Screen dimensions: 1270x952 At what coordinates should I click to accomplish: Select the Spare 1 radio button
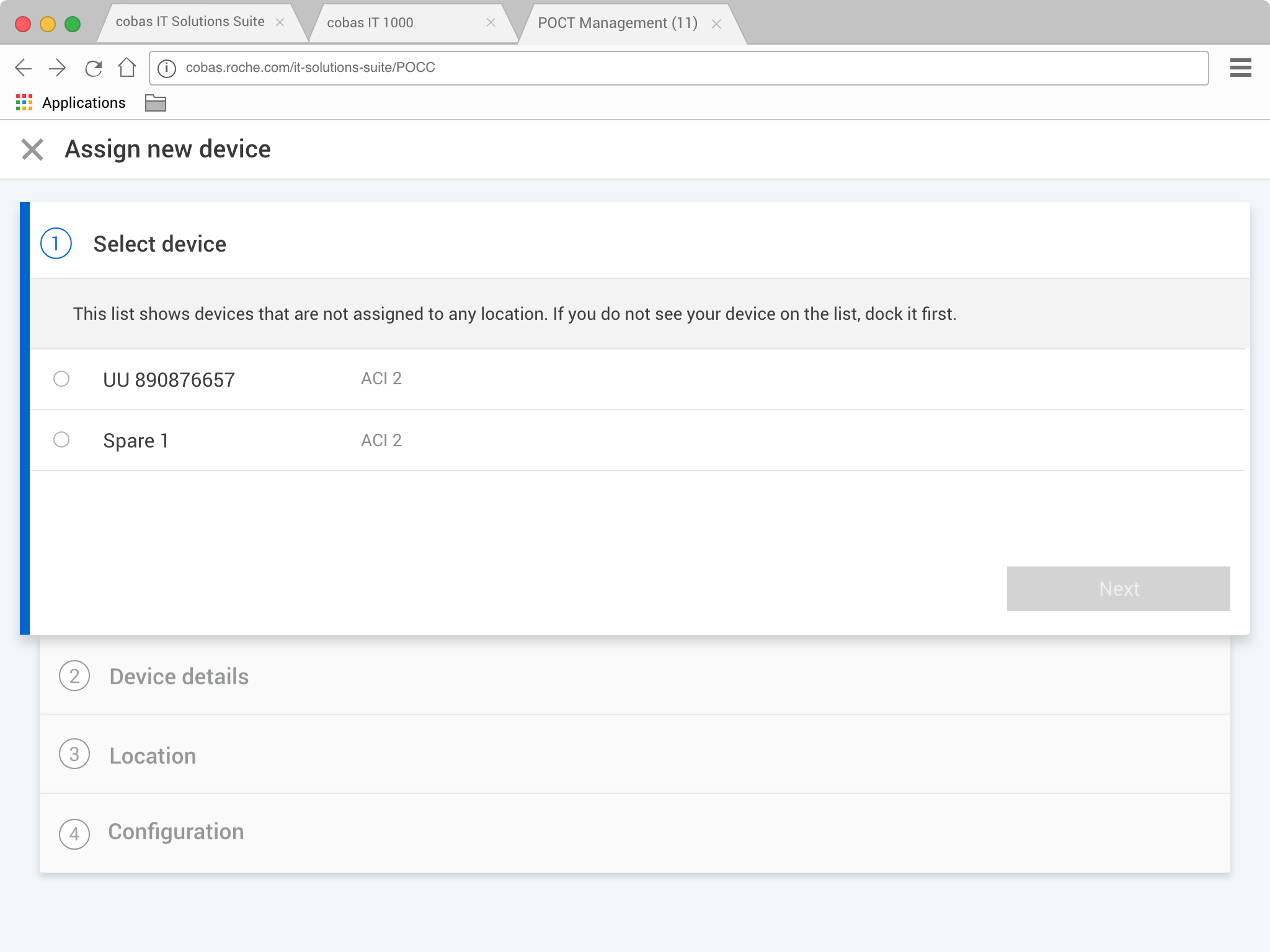pos(61,439)
